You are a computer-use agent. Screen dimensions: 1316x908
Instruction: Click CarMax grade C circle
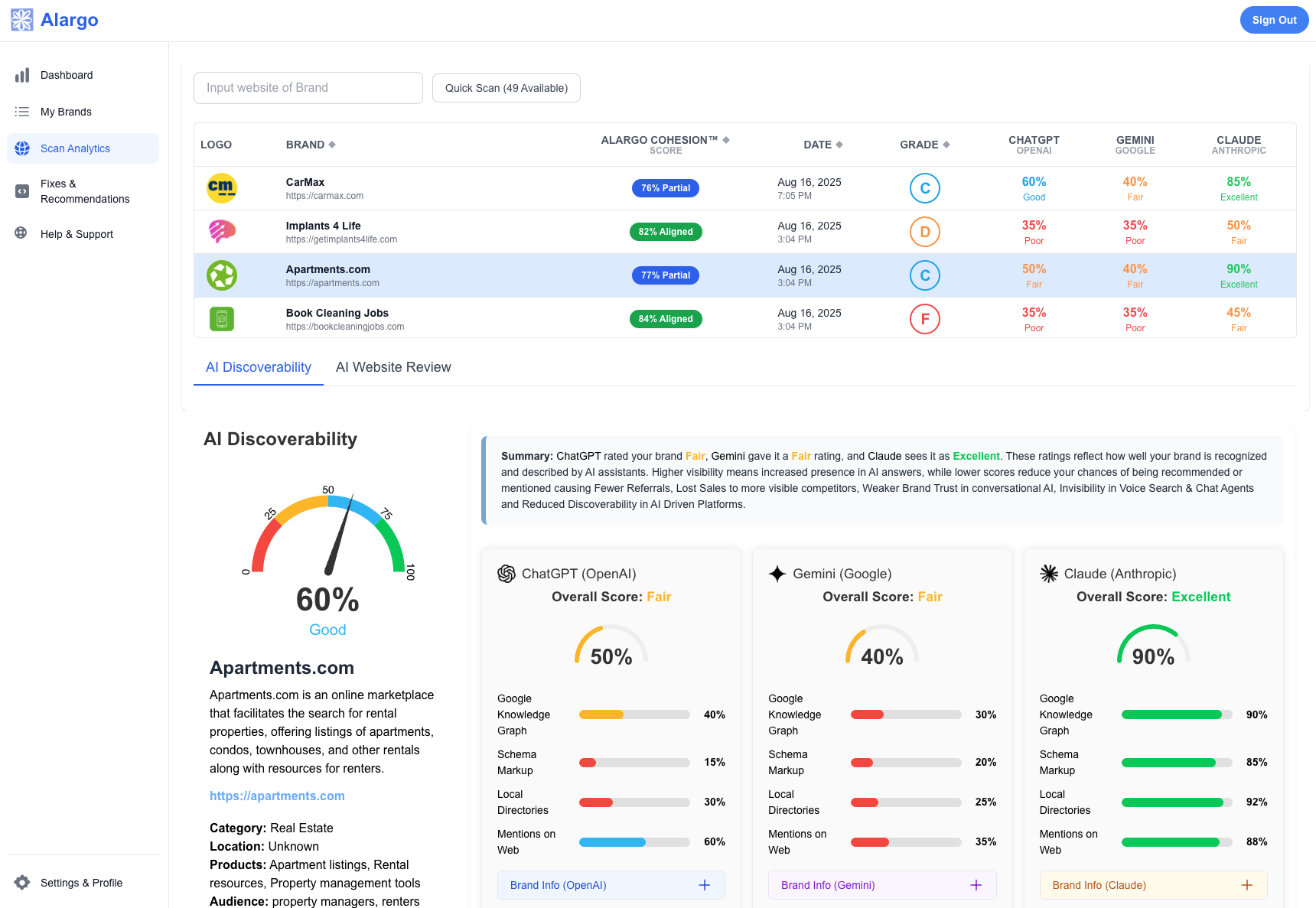point(925,188)
